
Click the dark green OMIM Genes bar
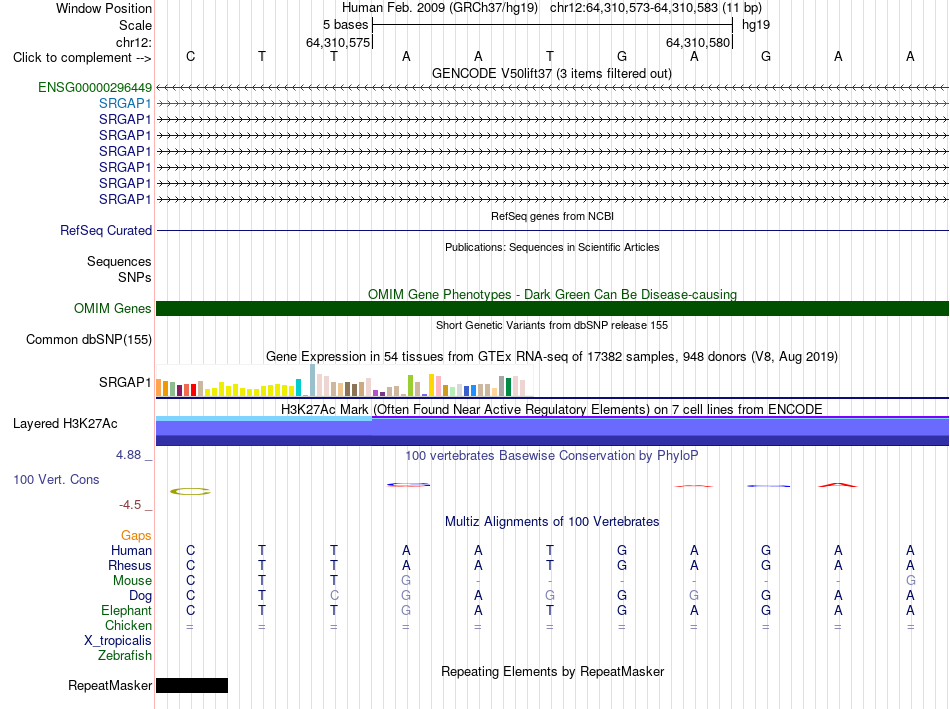point(552,308)
